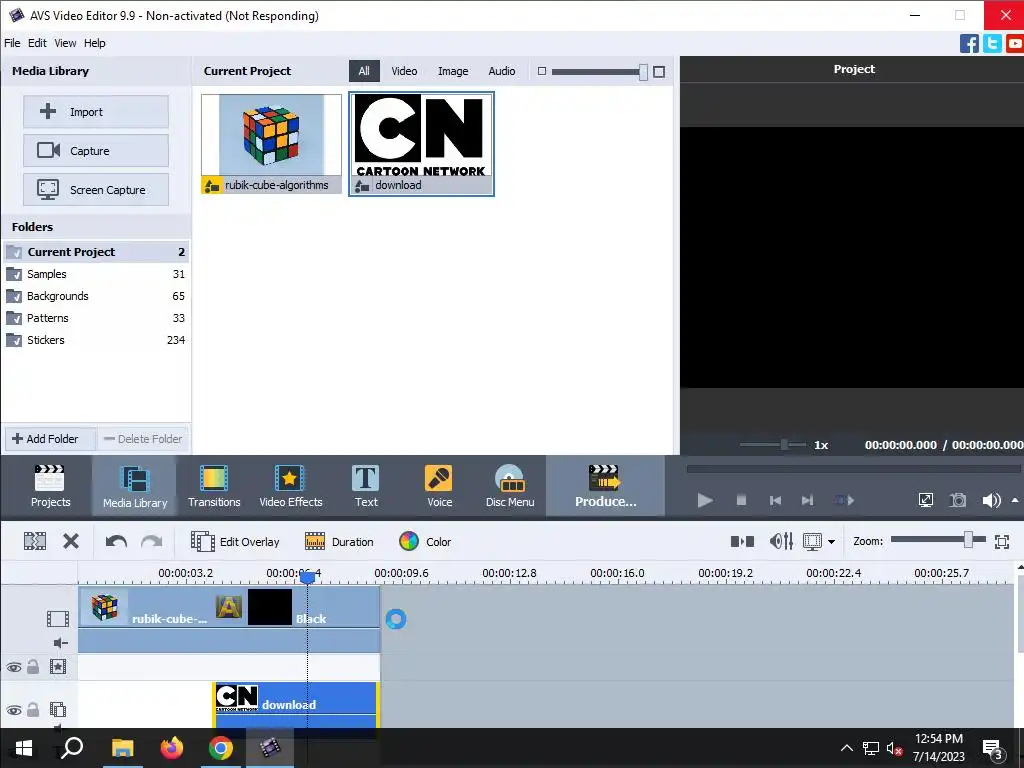This screenshot has width=1024, height=768.
Task: Adjust the timeline Zoom slider
Action: pyautogui.click(x=968, y=539)
